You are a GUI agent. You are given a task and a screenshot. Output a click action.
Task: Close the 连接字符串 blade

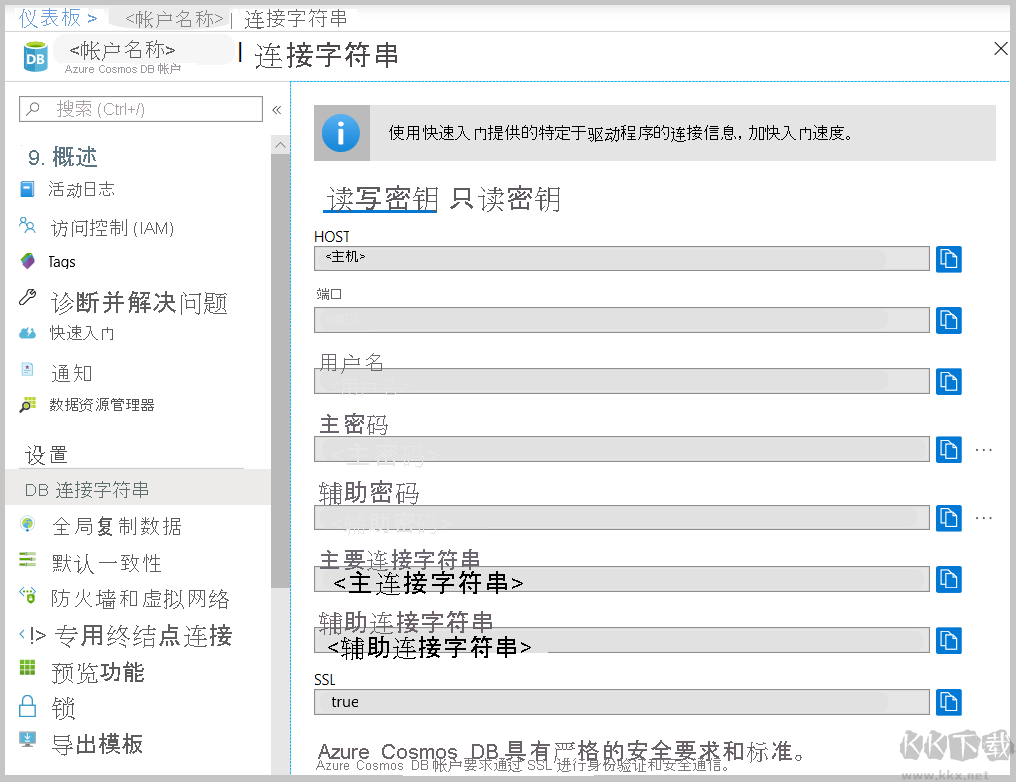pyautogui.click(x=1000, y=49)
